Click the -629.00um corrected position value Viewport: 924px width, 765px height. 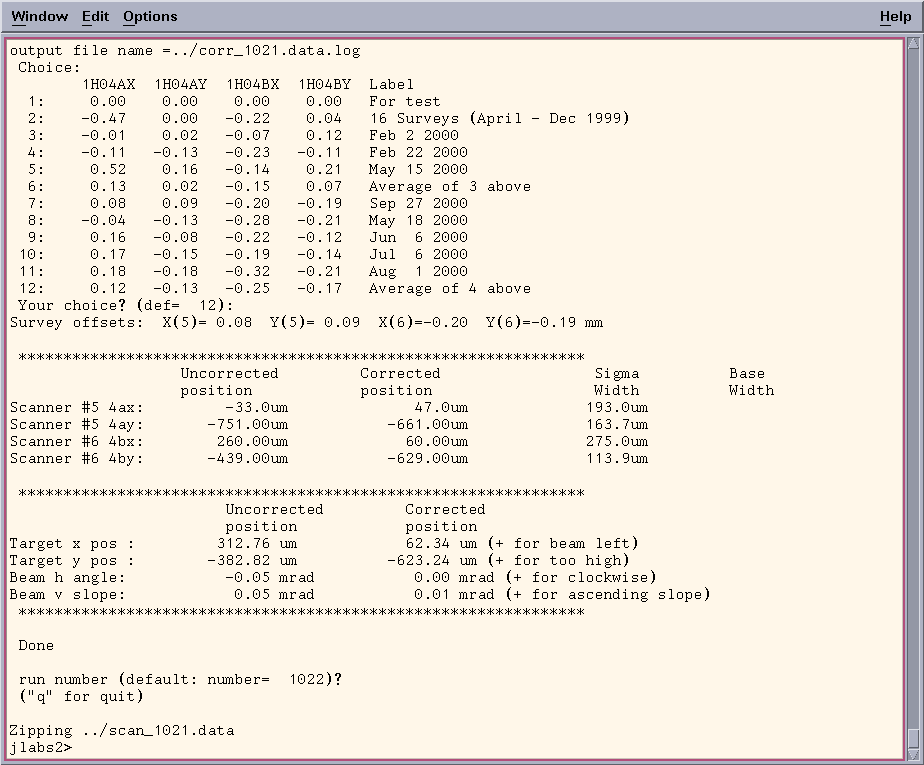[x=427, y=459]
